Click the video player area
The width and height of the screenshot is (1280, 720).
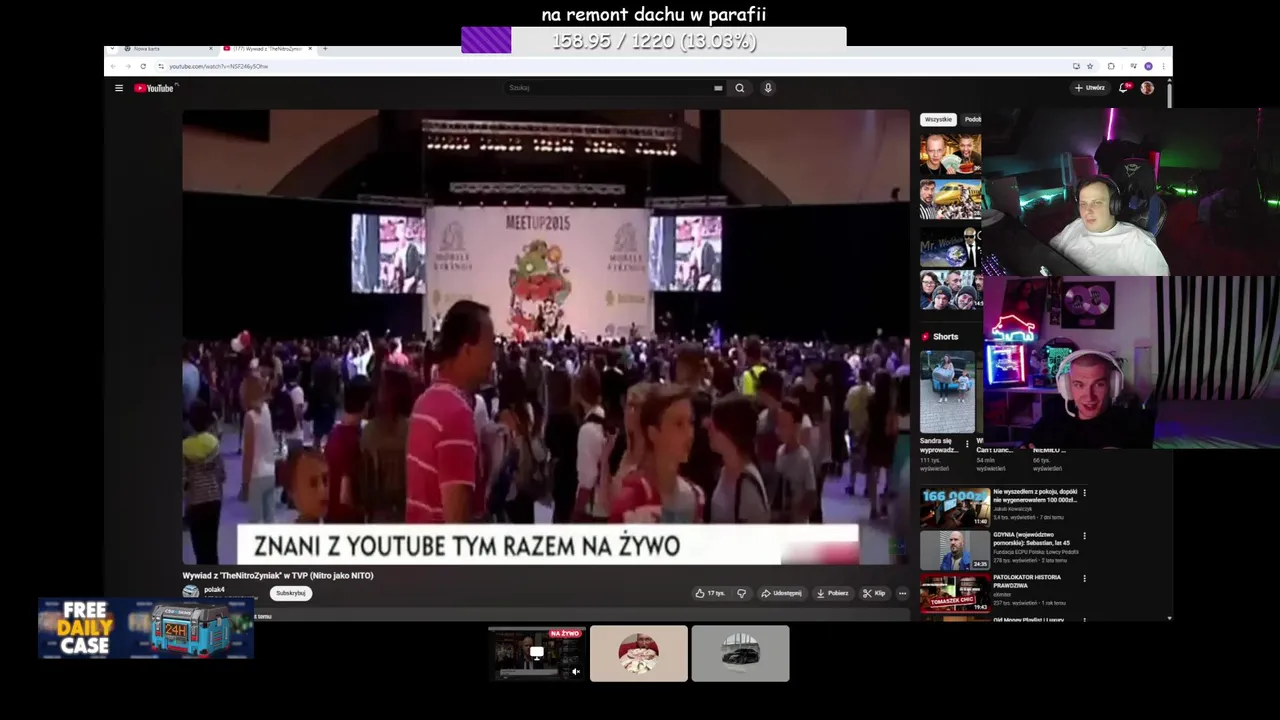point(546,337)
